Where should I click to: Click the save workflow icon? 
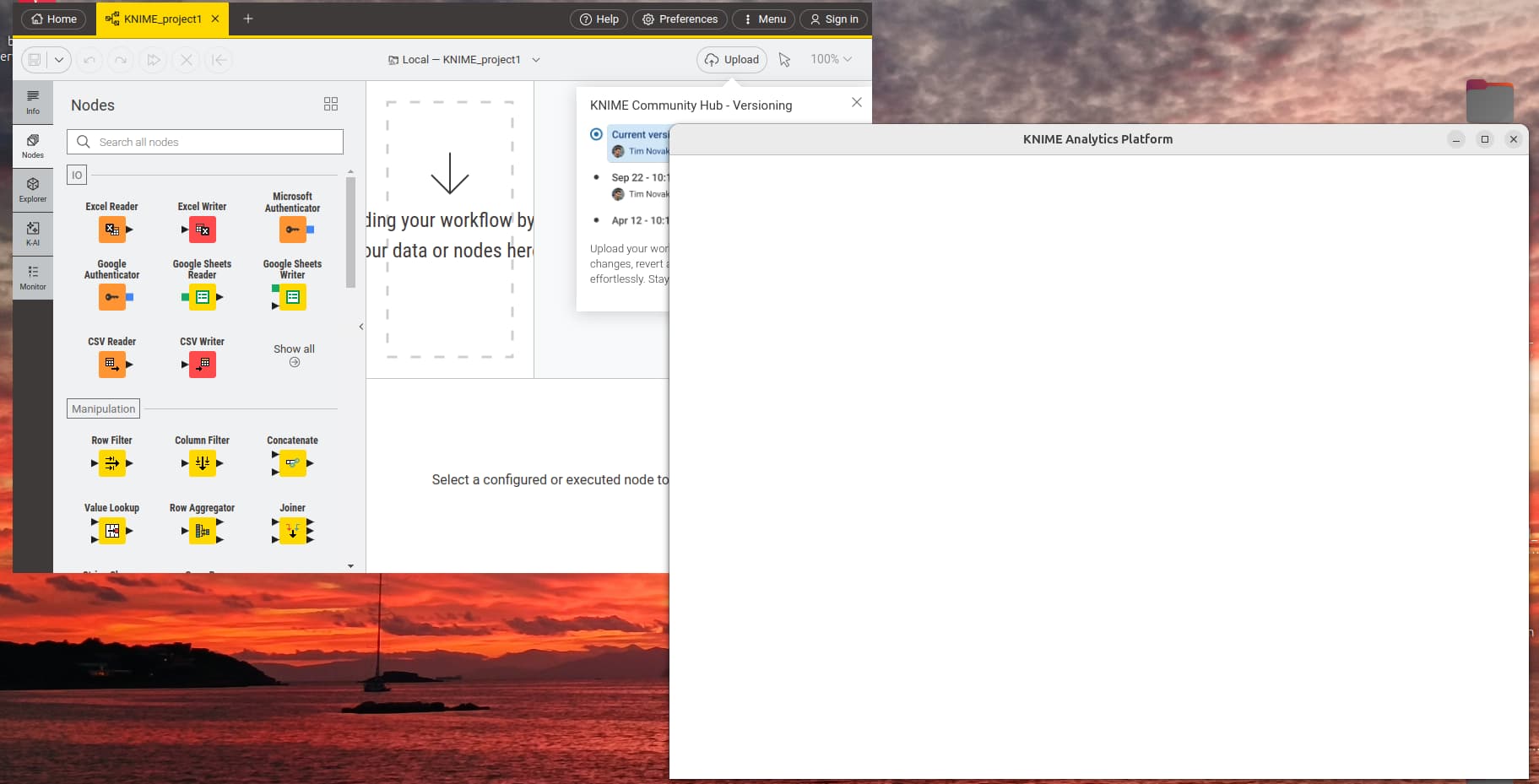(35, 60)
